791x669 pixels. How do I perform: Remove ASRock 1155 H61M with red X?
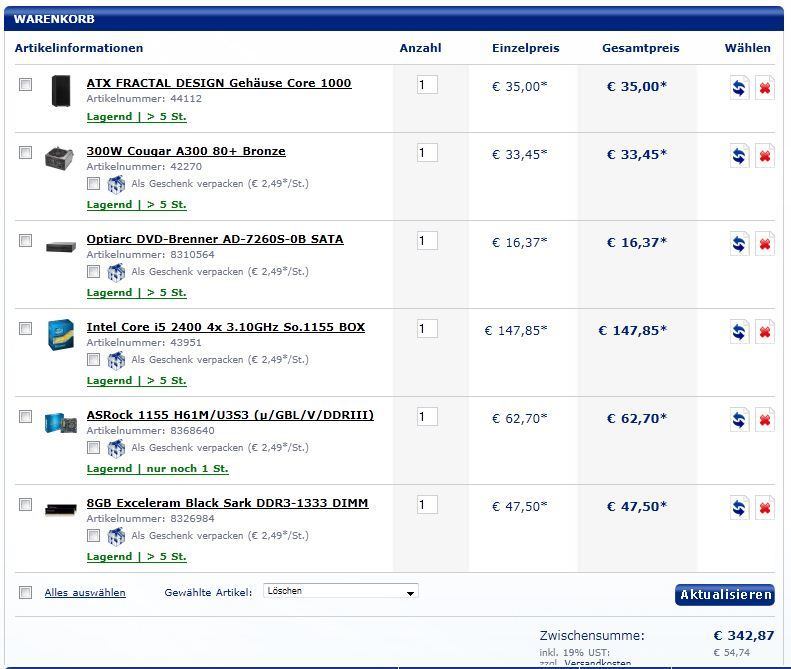(765, 420)
